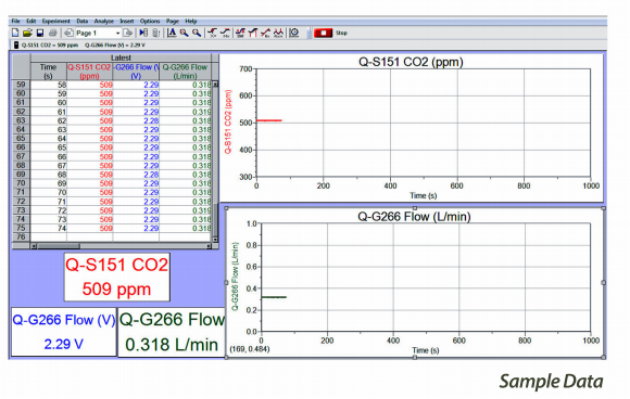Click the Q-S151 CO2 column header

click(89, 72)
